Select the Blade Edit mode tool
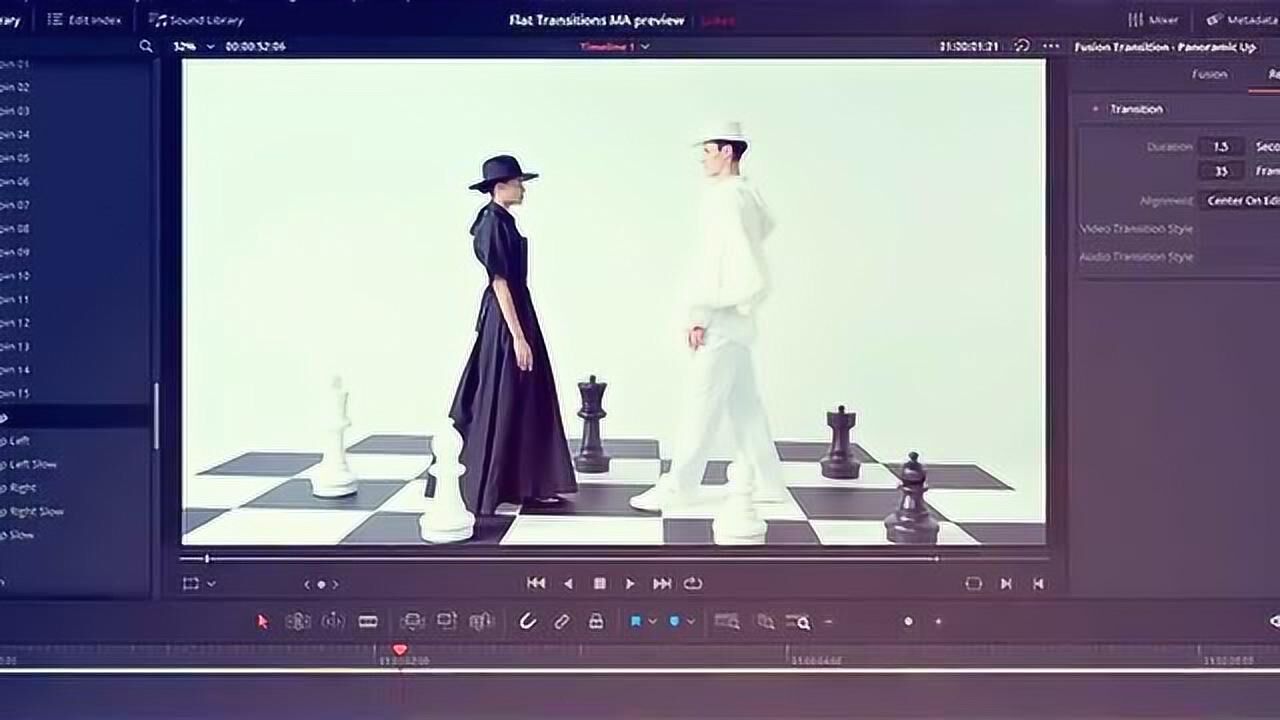 tap(368, 621)
